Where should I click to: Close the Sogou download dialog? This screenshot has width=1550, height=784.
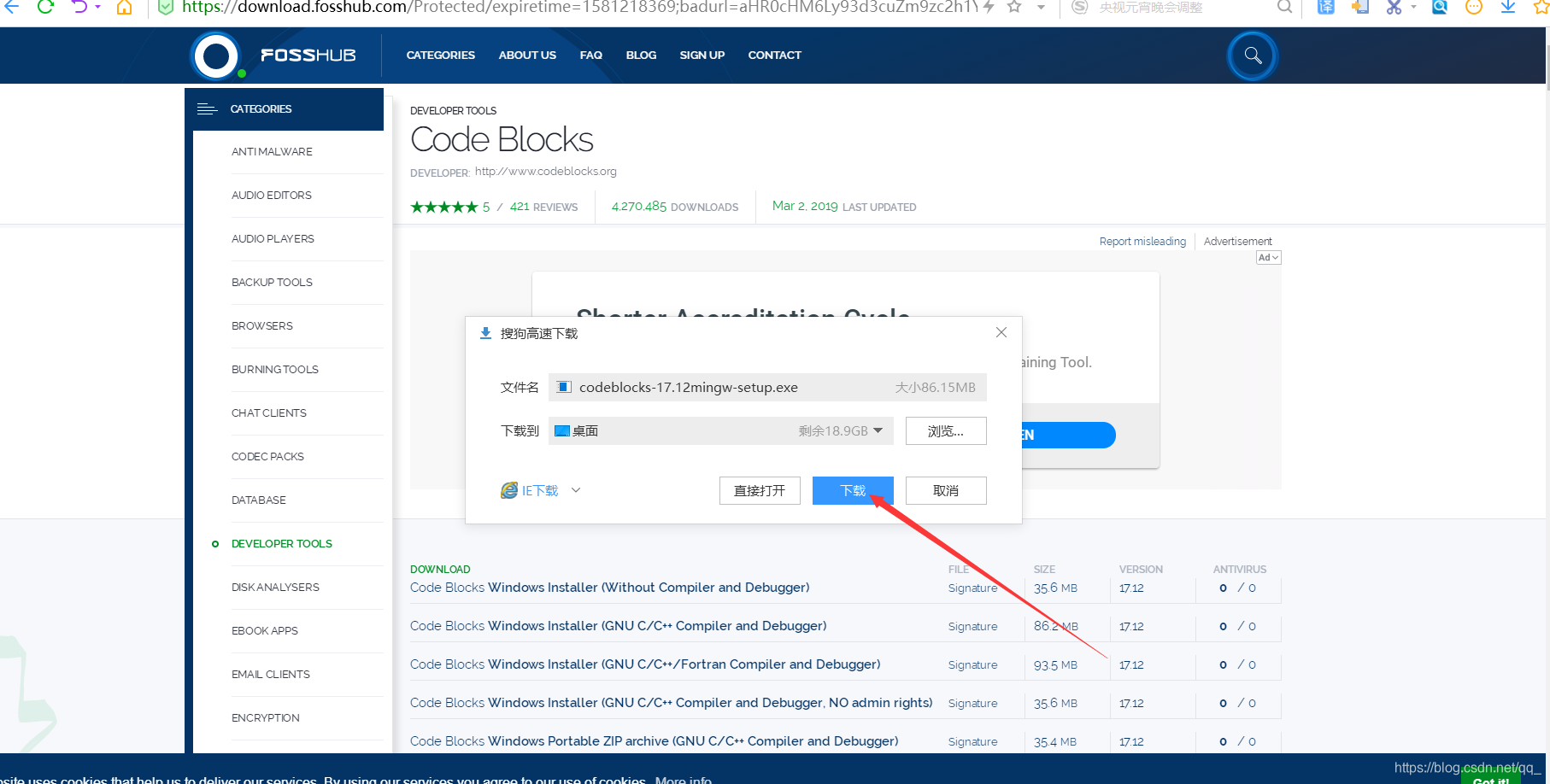[x=1001, y=332]
